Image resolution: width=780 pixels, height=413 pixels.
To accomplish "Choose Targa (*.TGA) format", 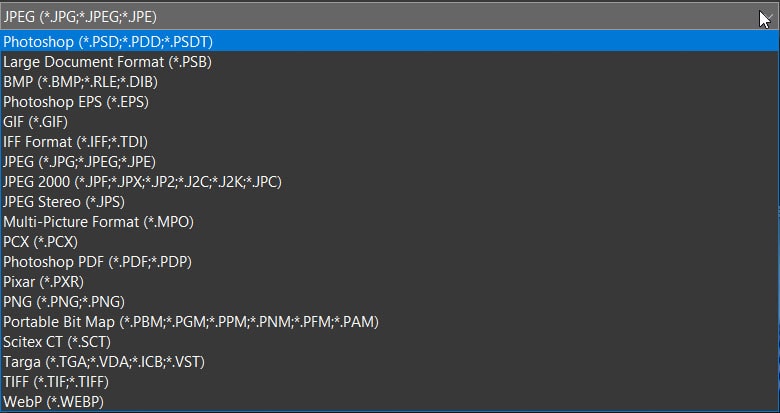I will (390, 362).
